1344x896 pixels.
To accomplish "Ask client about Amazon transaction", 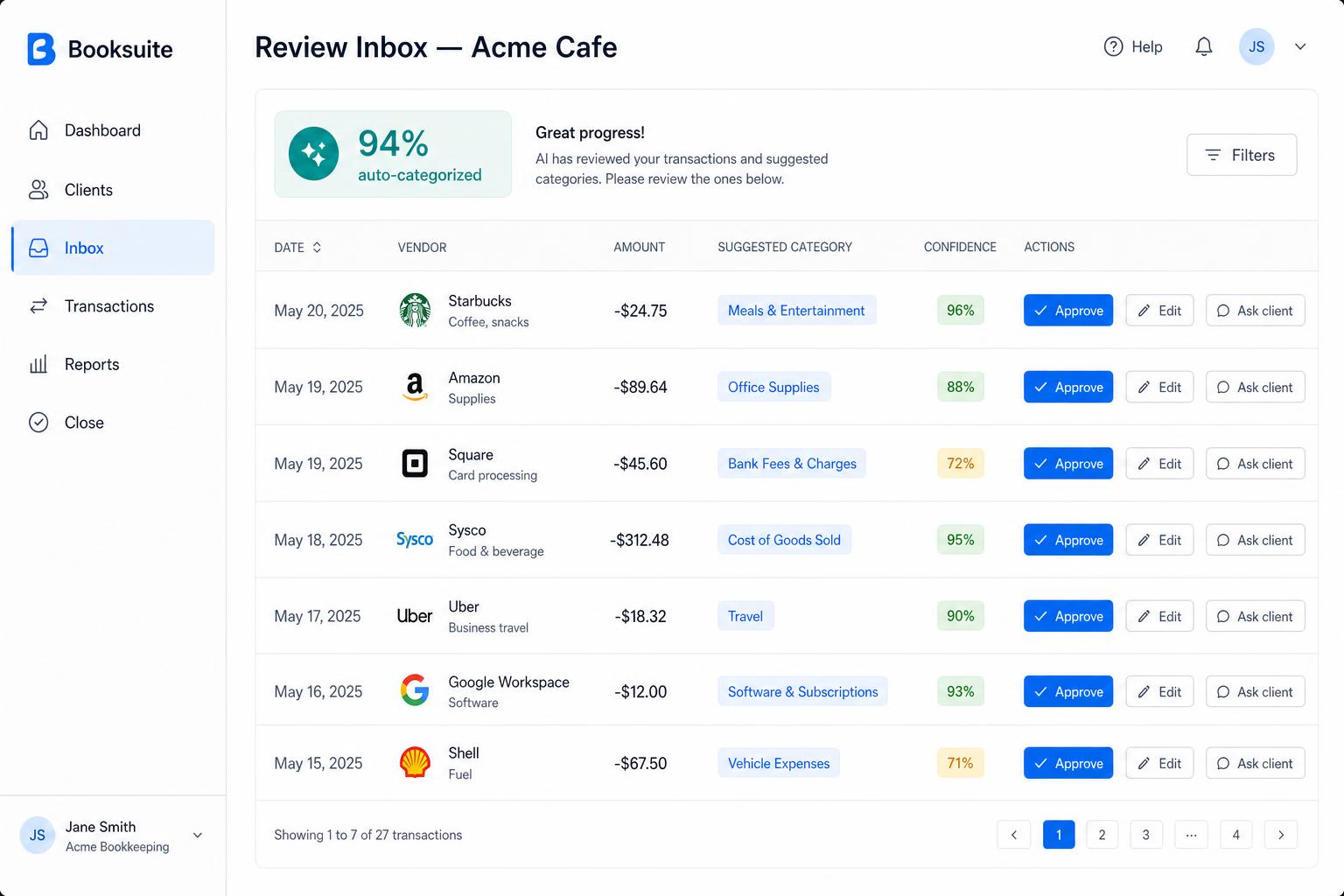I will tap(1256, 387).
